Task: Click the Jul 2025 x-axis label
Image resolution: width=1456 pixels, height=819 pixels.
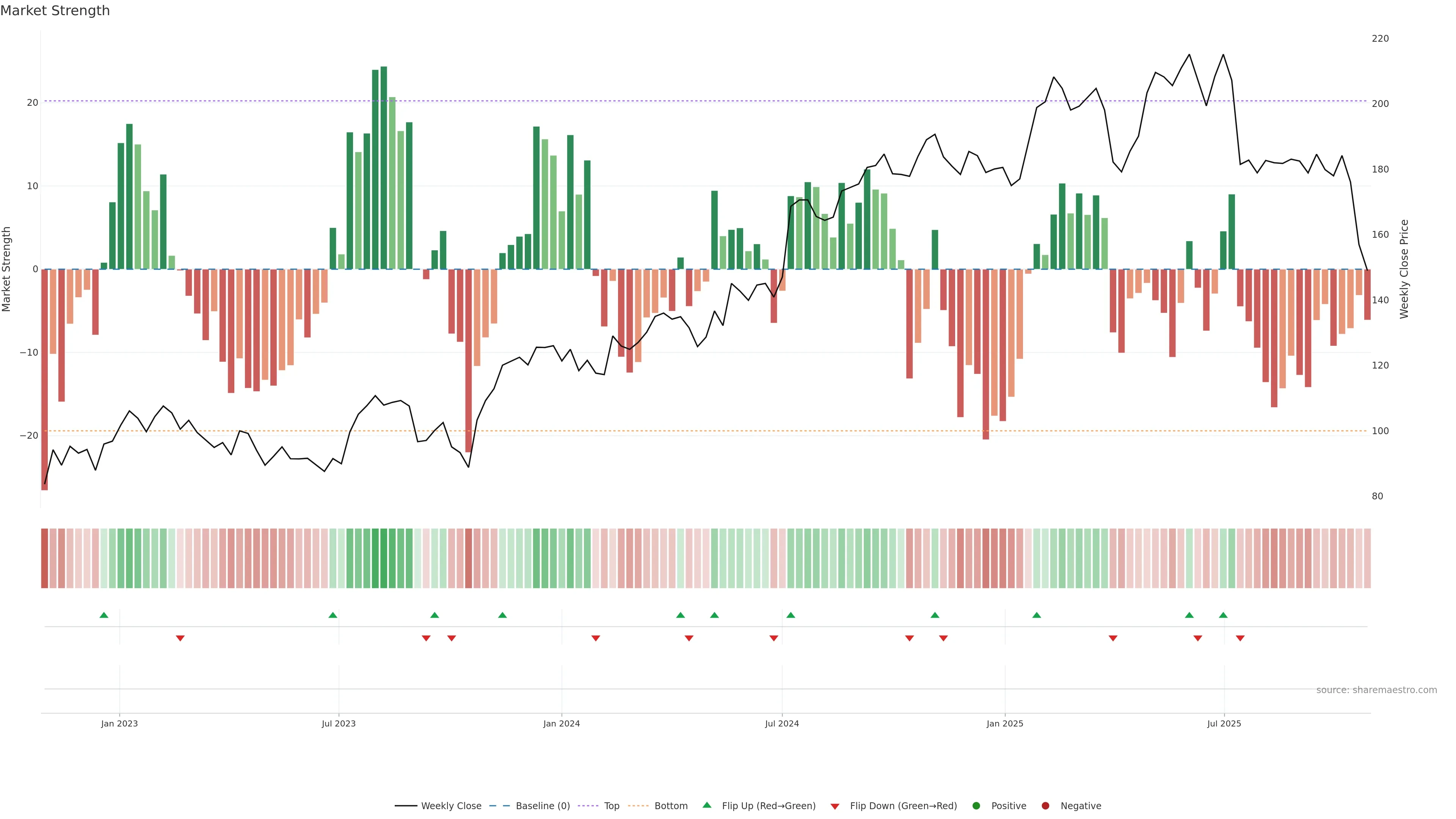Action: coord(1224,723)
